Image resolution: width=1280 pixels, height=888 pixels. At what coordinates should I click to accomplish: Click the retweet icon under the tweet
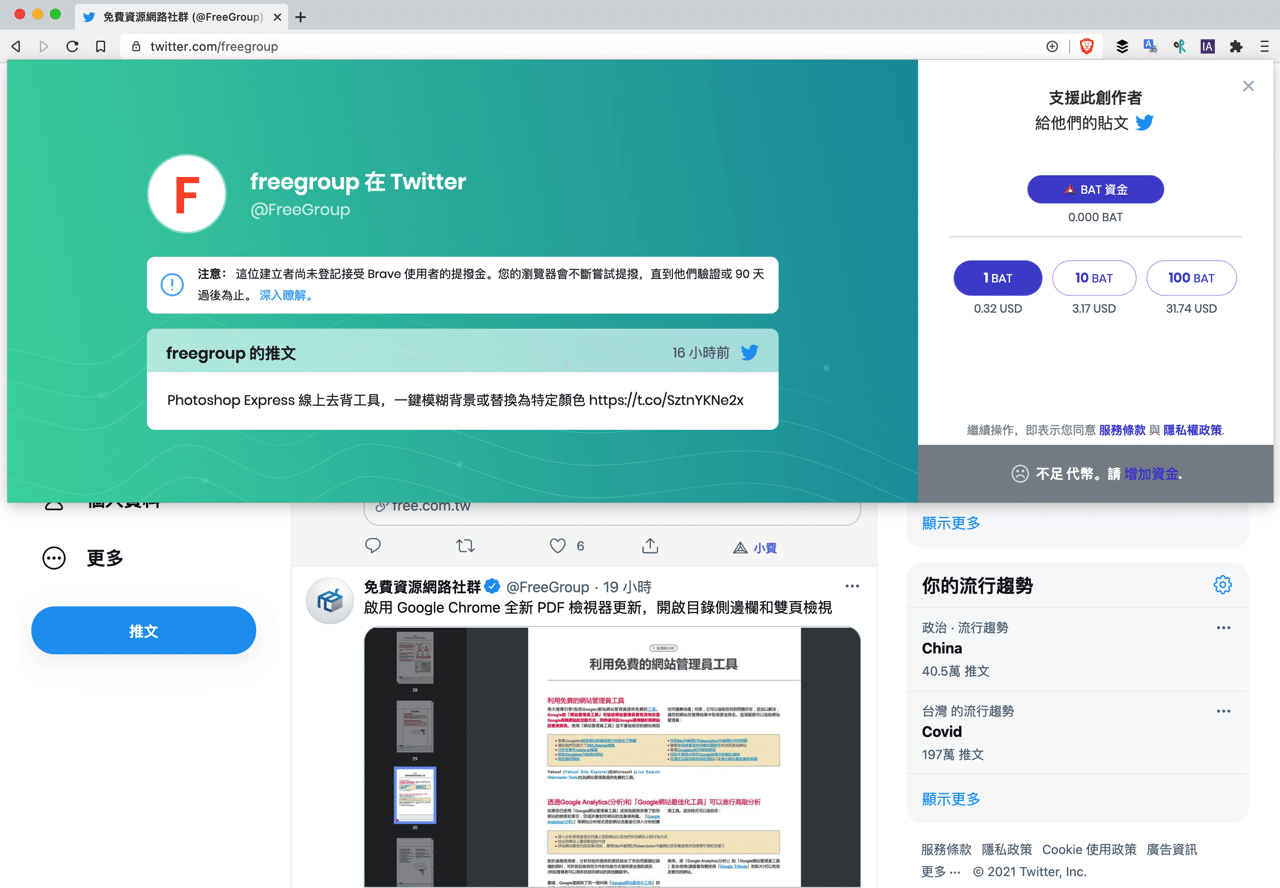tap(465, 546)
